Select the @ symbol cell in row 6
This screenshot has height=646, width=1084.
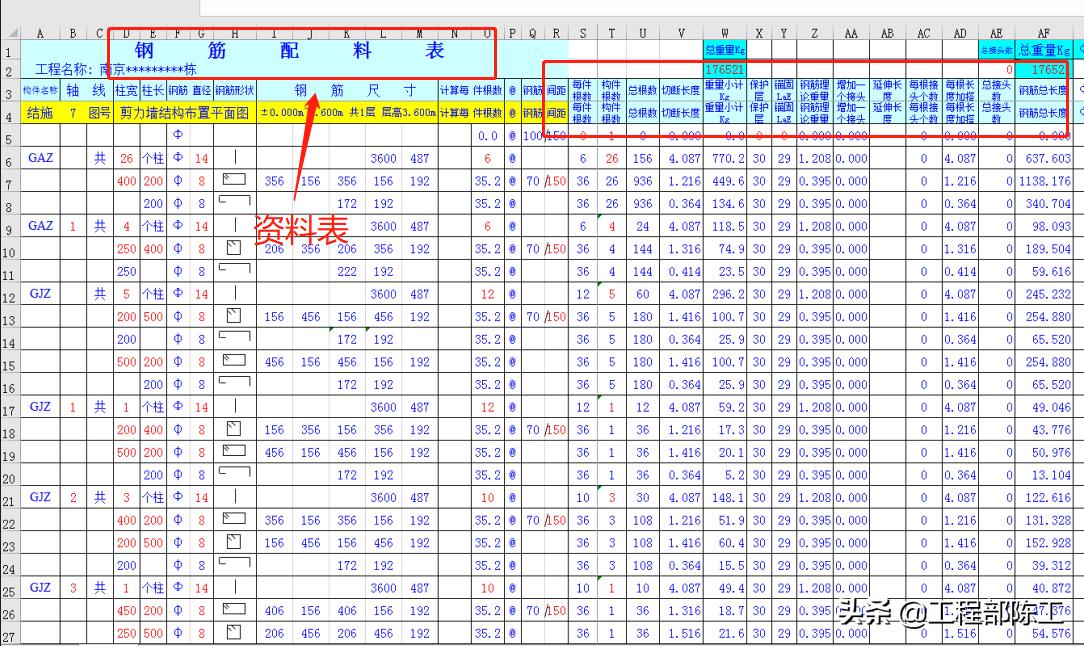pyautogui.click(x=512, y=158)
